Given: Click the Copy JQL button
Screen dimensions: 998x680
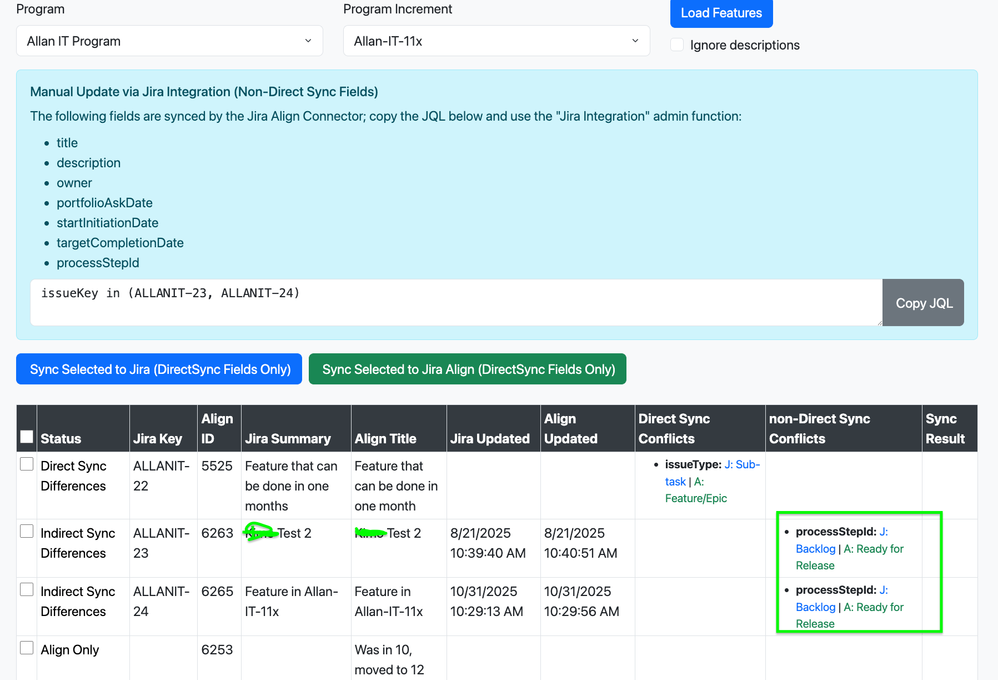Looking at the screenshot, I should tap(922, 302).
